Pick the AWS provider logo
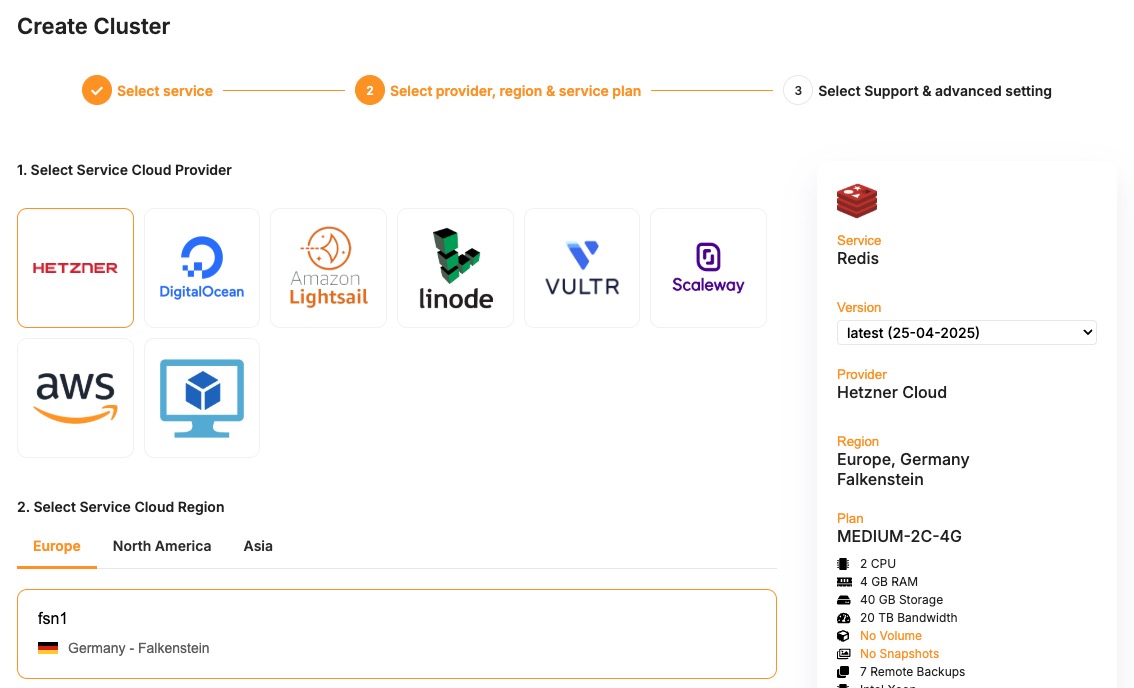The height and width of the screenshot is (688, 1134). (x=75, y=398)
